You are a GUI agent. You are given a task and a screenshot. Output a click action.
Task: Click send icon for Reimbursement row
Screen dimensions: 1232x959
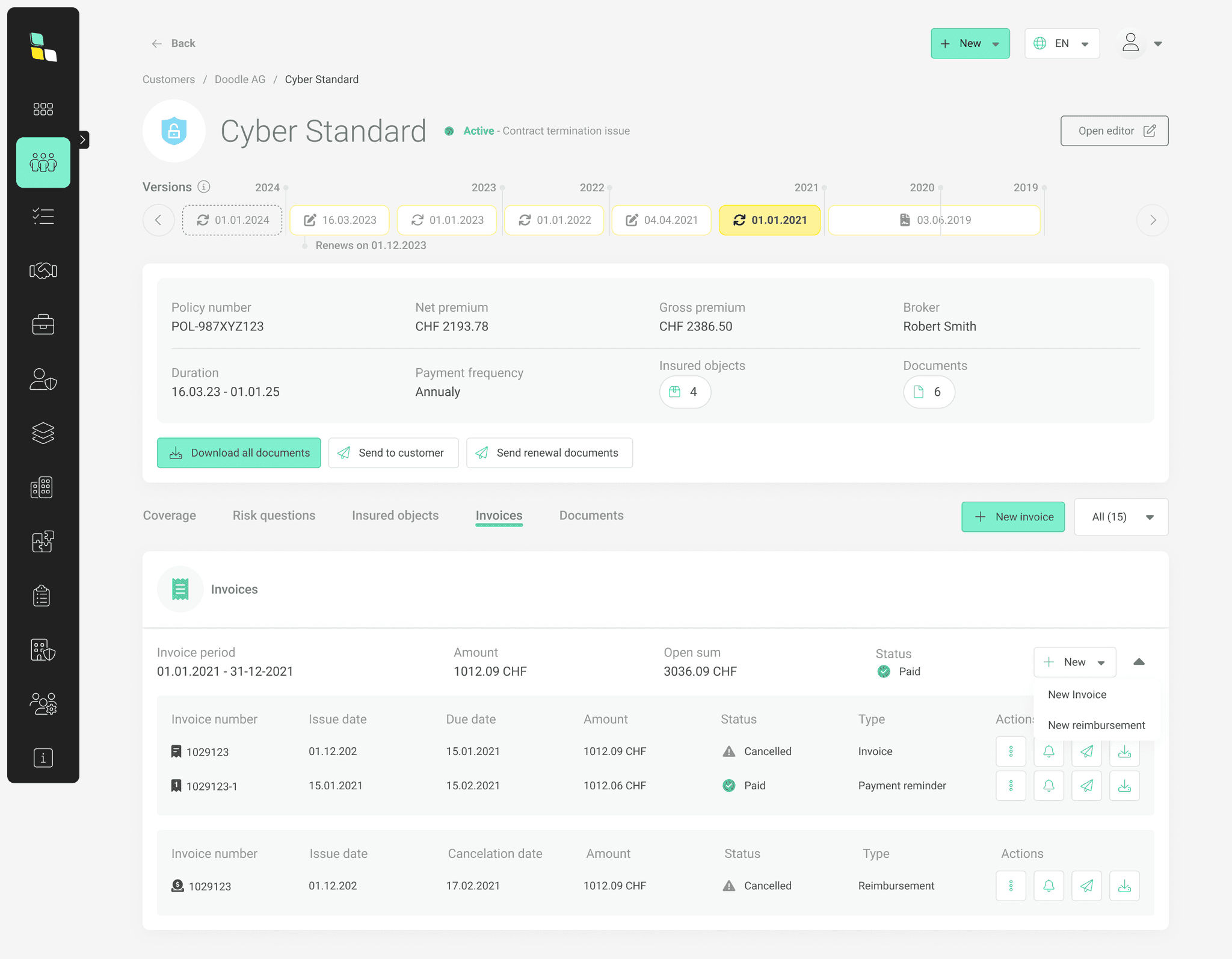click(x=1086, y=886)
